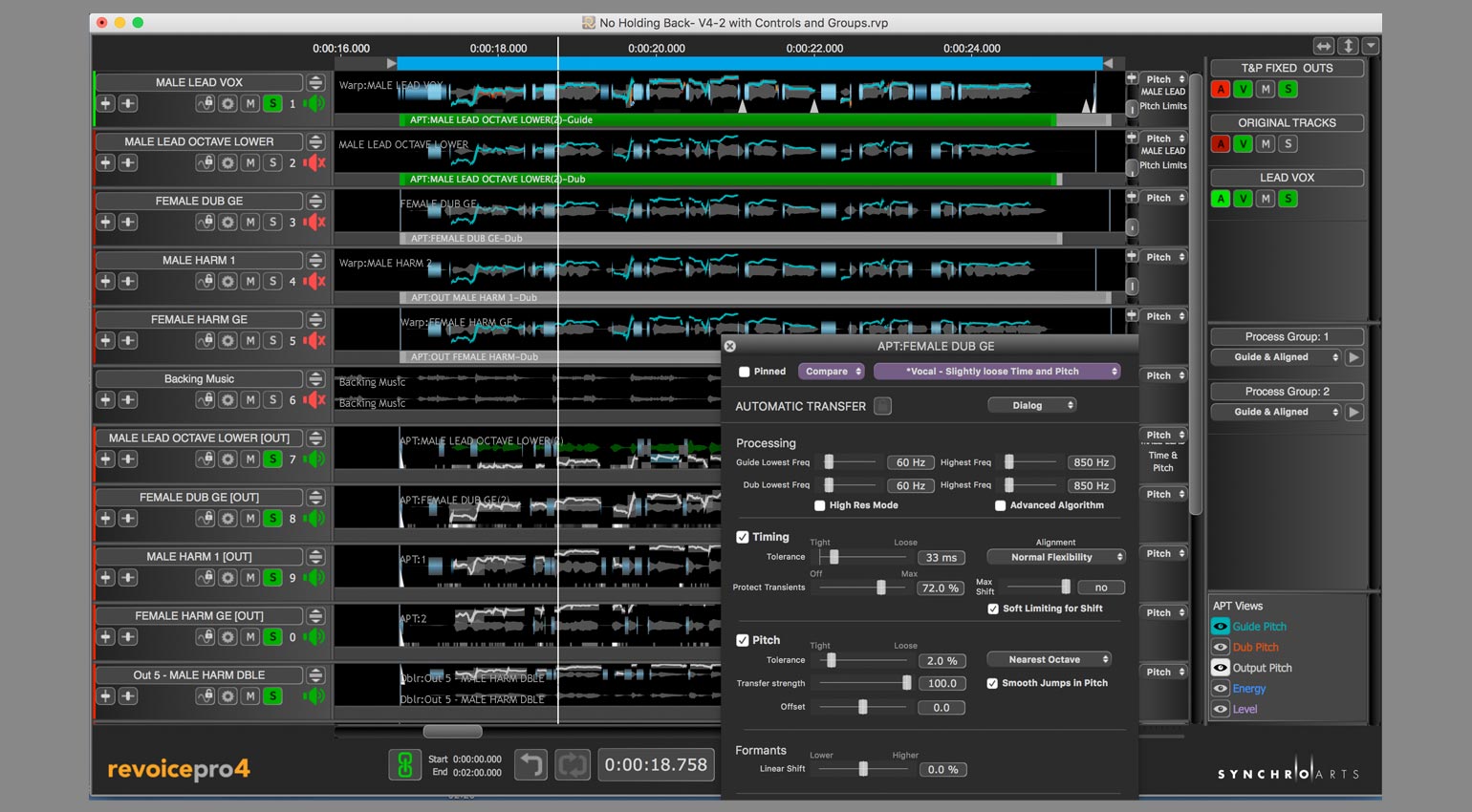Select APT:MALE LEAD OCTAVE LOWER(2)-Guide green bar
The height and width of the screenshot is (812, 1472).
[x=726, y=120]
